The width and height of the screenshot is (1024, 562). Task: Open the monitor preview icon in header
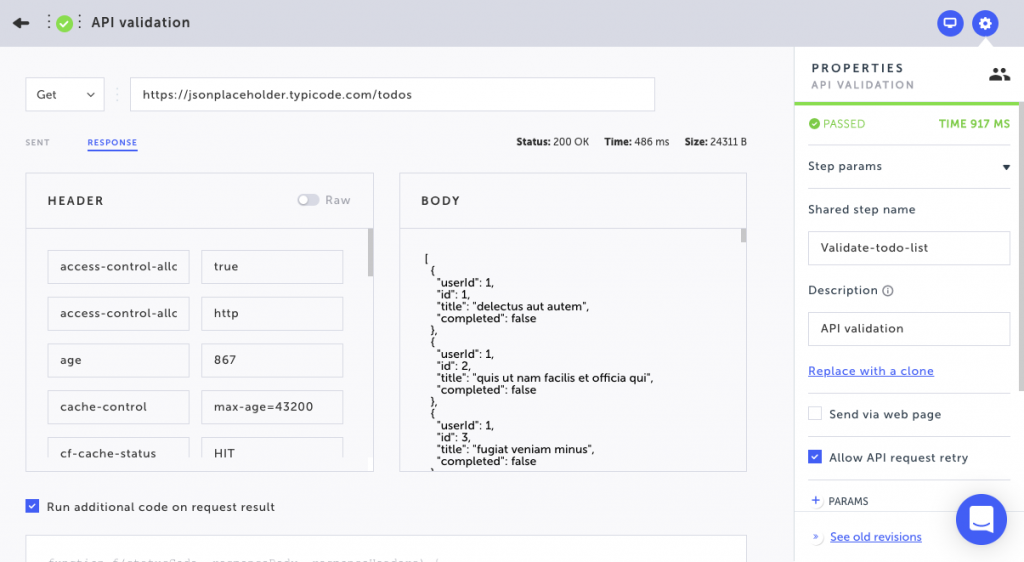[x=950, y=23]
